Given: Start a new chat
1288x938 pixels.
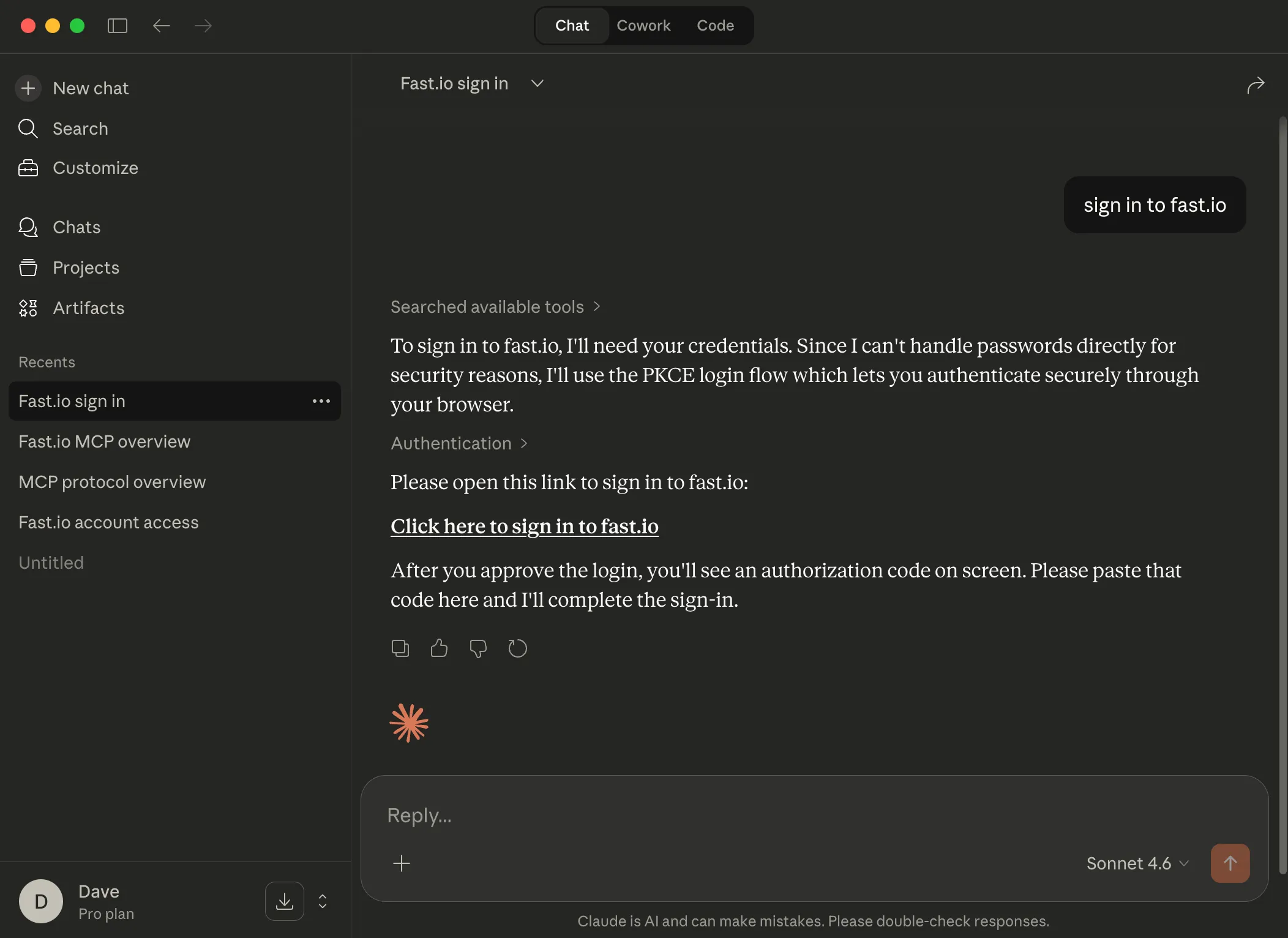Looking at the screenshot, I should 91,88.
